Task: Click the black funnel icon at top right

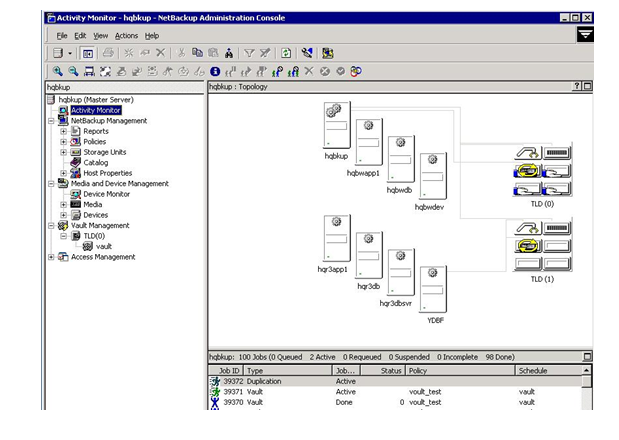Action: click(585, 34)
